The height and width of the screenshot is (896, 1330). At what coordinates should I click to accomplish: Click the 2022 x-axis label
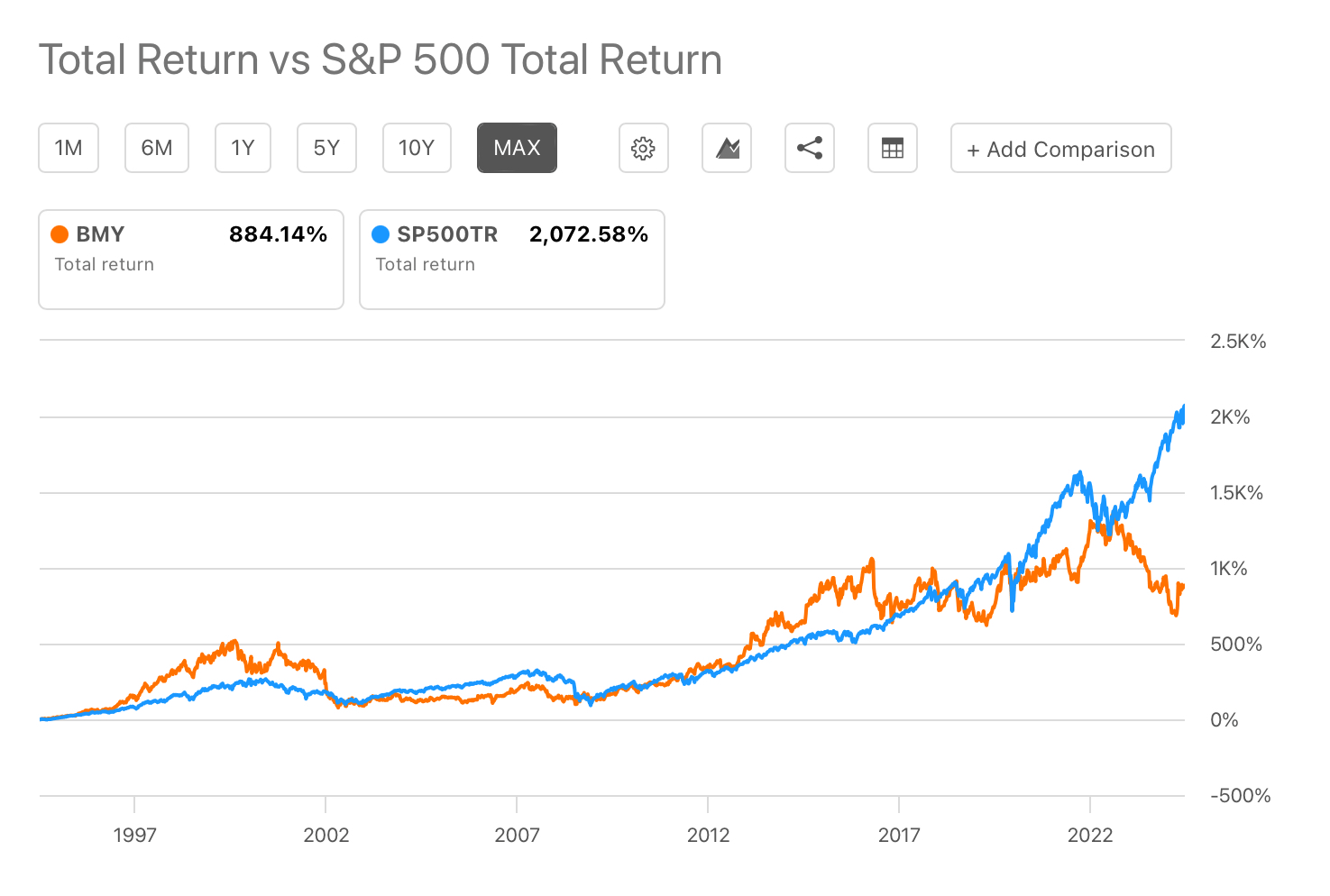coord(1090,835)
